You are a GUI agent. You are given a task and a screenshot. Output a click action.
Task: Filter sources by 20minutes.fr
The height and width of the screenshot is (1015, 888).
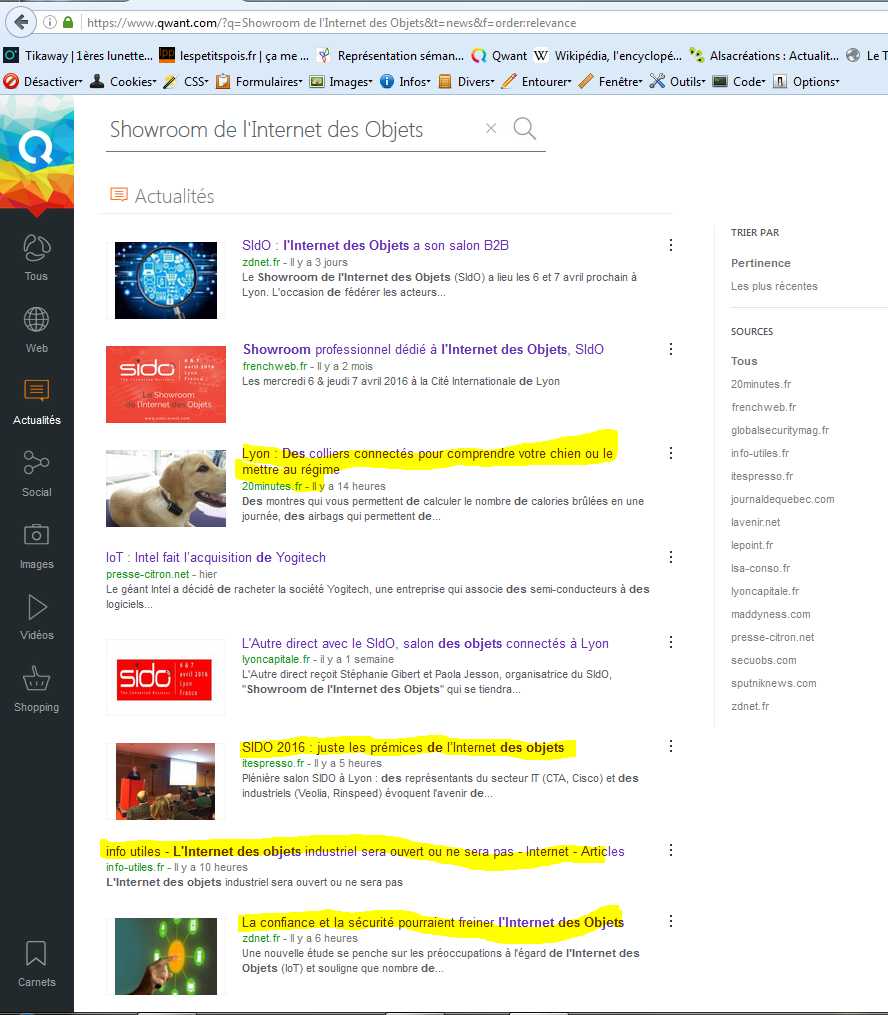(x=760, y=384)
